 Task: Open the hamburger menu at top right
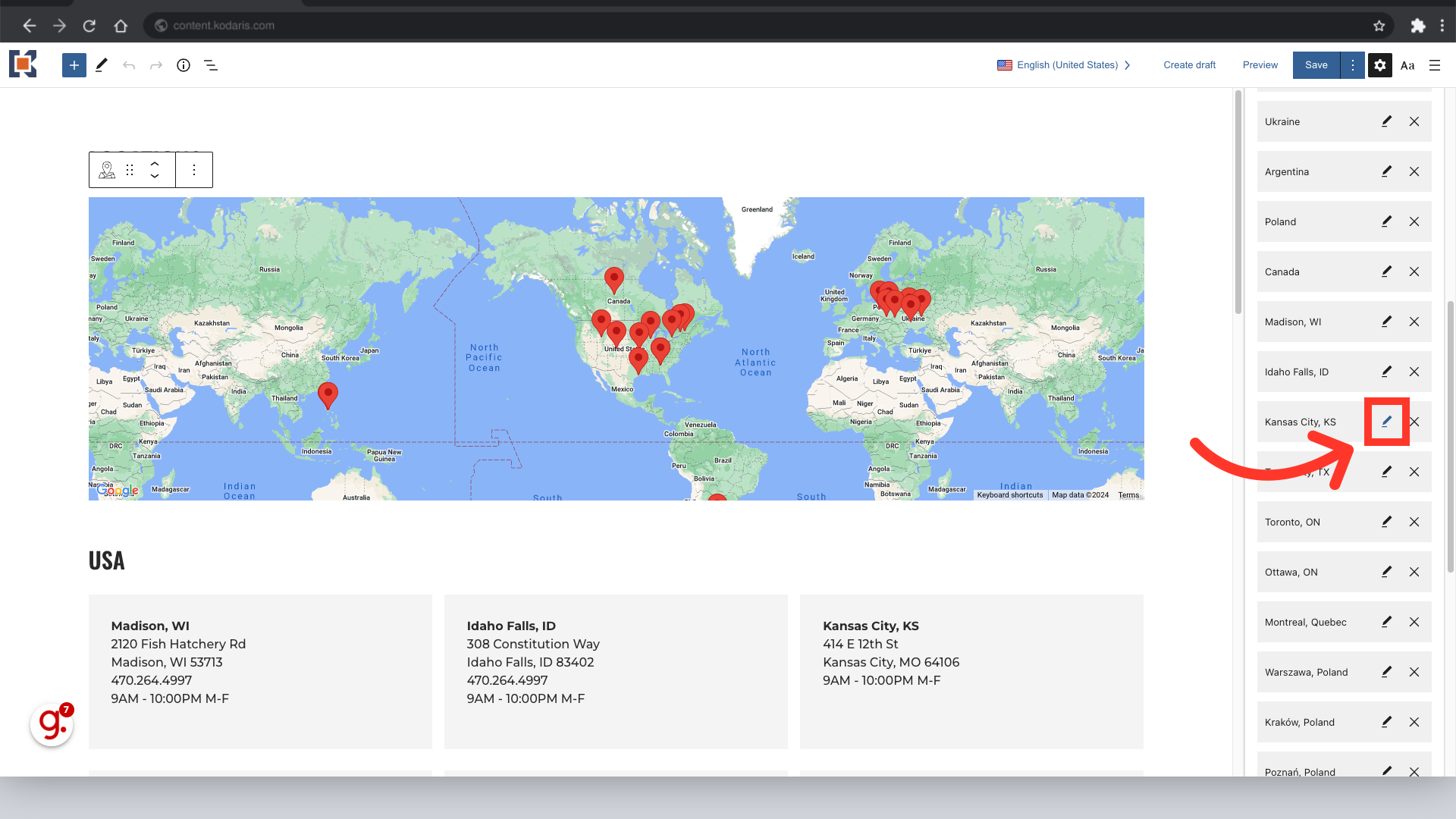tap(1435, 65)
